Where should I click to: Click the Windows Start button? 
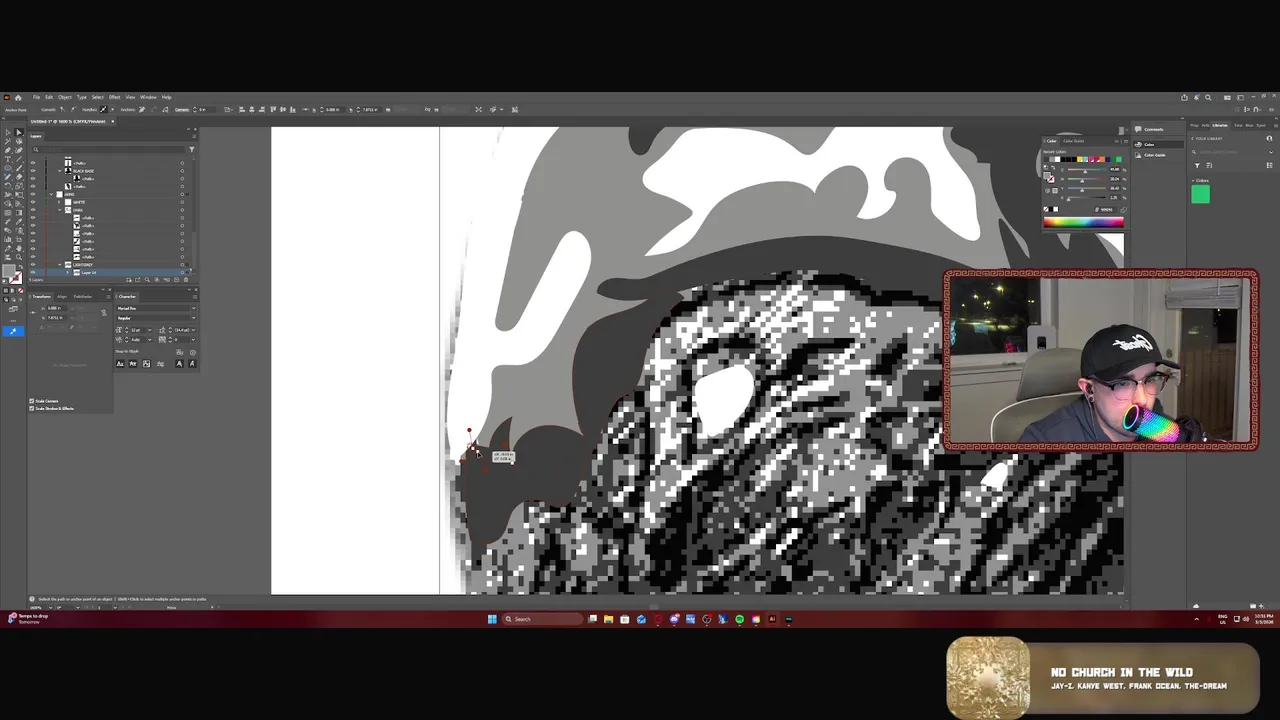pyautogui.click(x=492, y=619)
